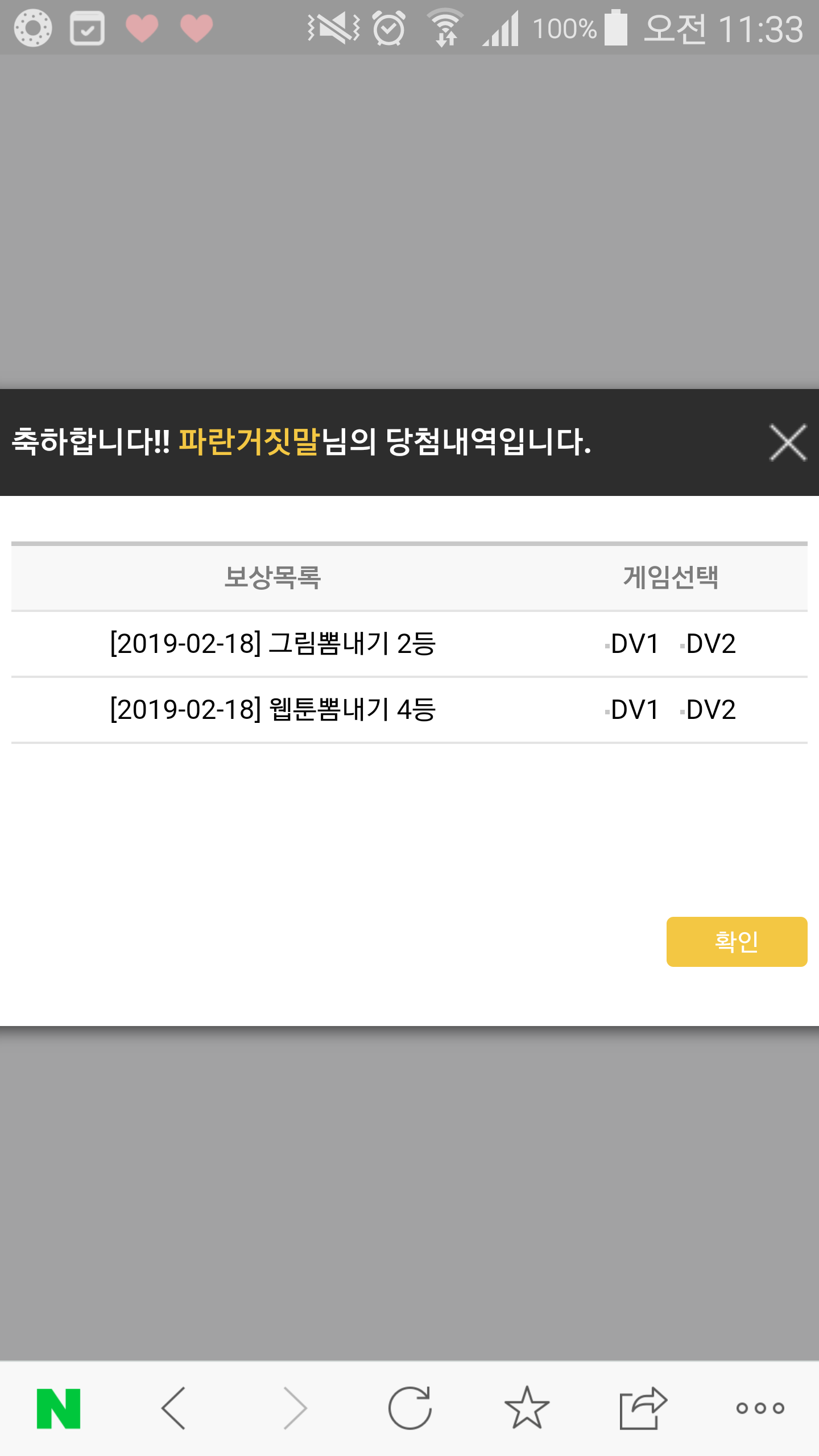Close the winning history popup
The height and width of the screenshot is (1456, 819).
pyautogui.click(x=788, y=442)
